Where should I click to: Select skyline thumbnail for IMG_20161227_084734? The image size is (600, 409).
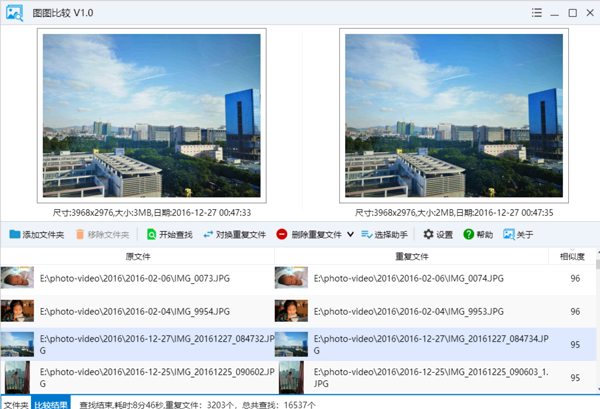pyautogui.click(x=291, y=344)
